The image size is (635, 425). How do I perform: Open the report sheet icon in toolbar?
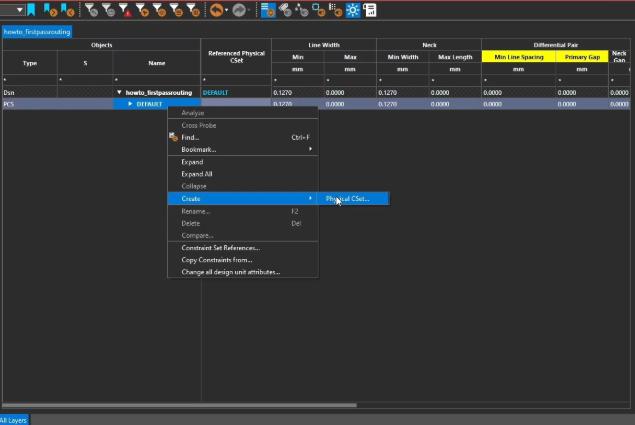pyautogui.click(x=370, y=10)
